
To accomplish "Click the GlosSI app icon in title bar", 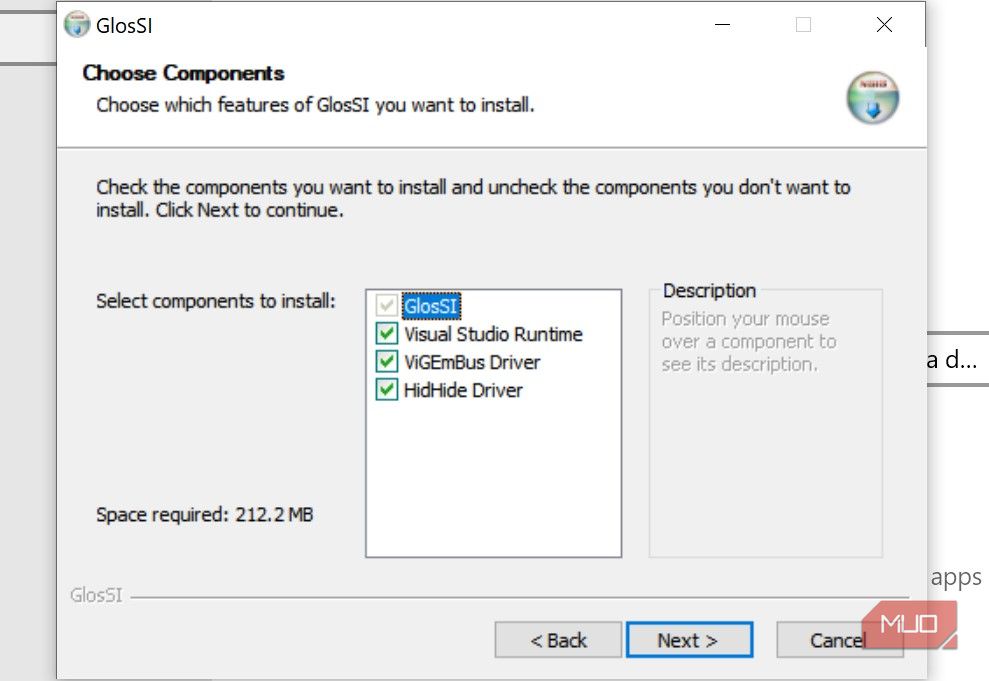I will pyautogui.click(x=76, y=25).
